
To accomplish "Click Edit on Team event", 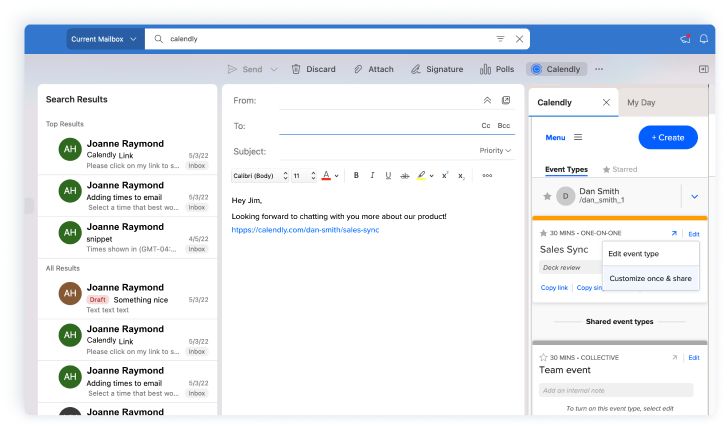I will pyautogui.click(x=694, y=358).
